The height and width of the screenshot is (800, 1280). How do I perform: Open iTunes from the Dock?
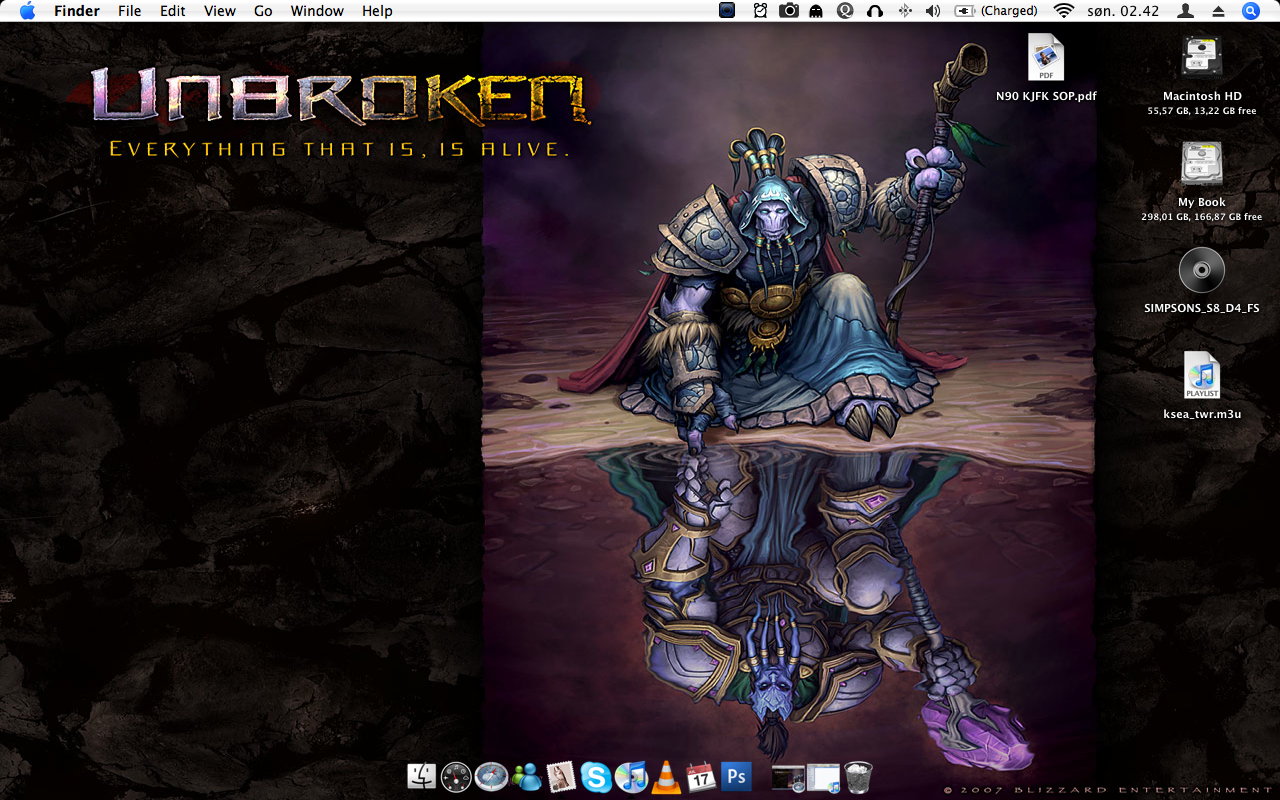pyautogui.click(x=631, y=776)
